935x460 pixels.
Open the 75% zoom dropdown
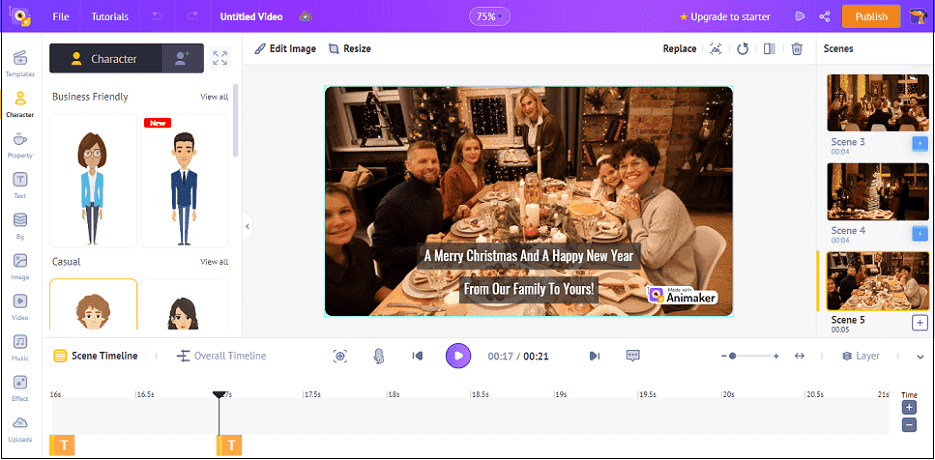[x=489, y=17]
